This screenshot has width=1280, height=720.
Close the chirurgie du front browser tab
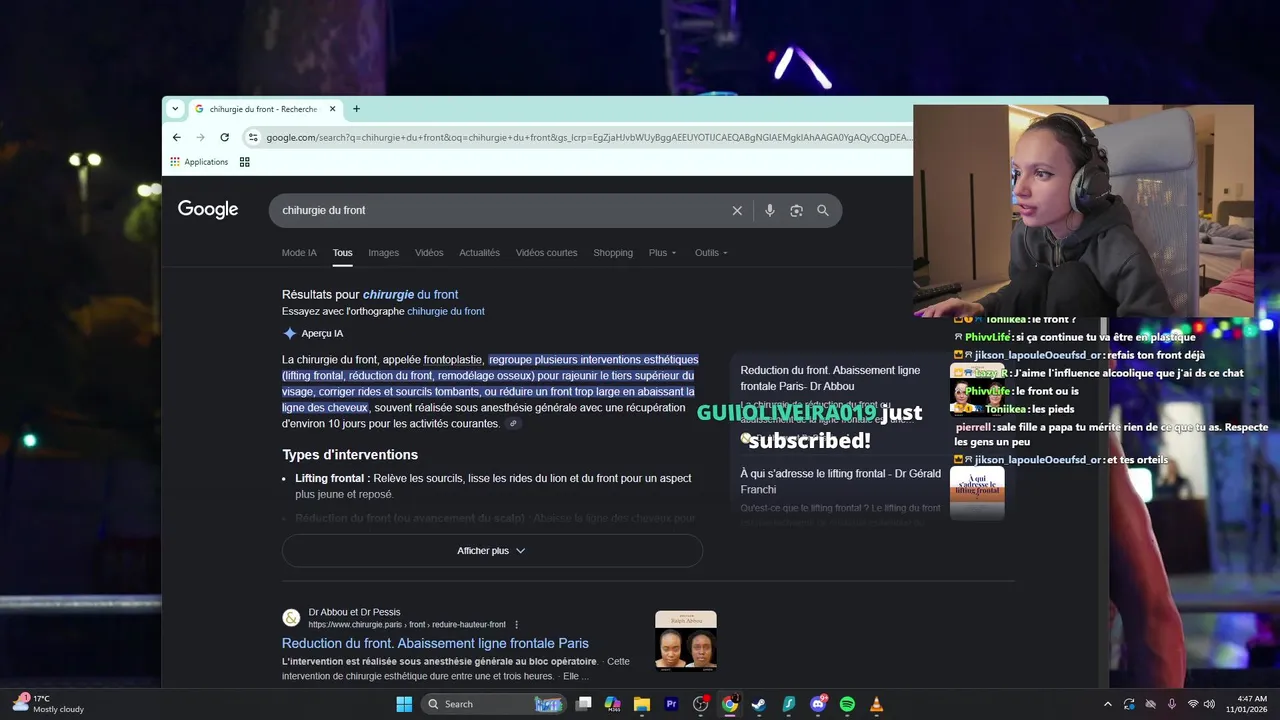pyautogui.click(x=333, y=109)
